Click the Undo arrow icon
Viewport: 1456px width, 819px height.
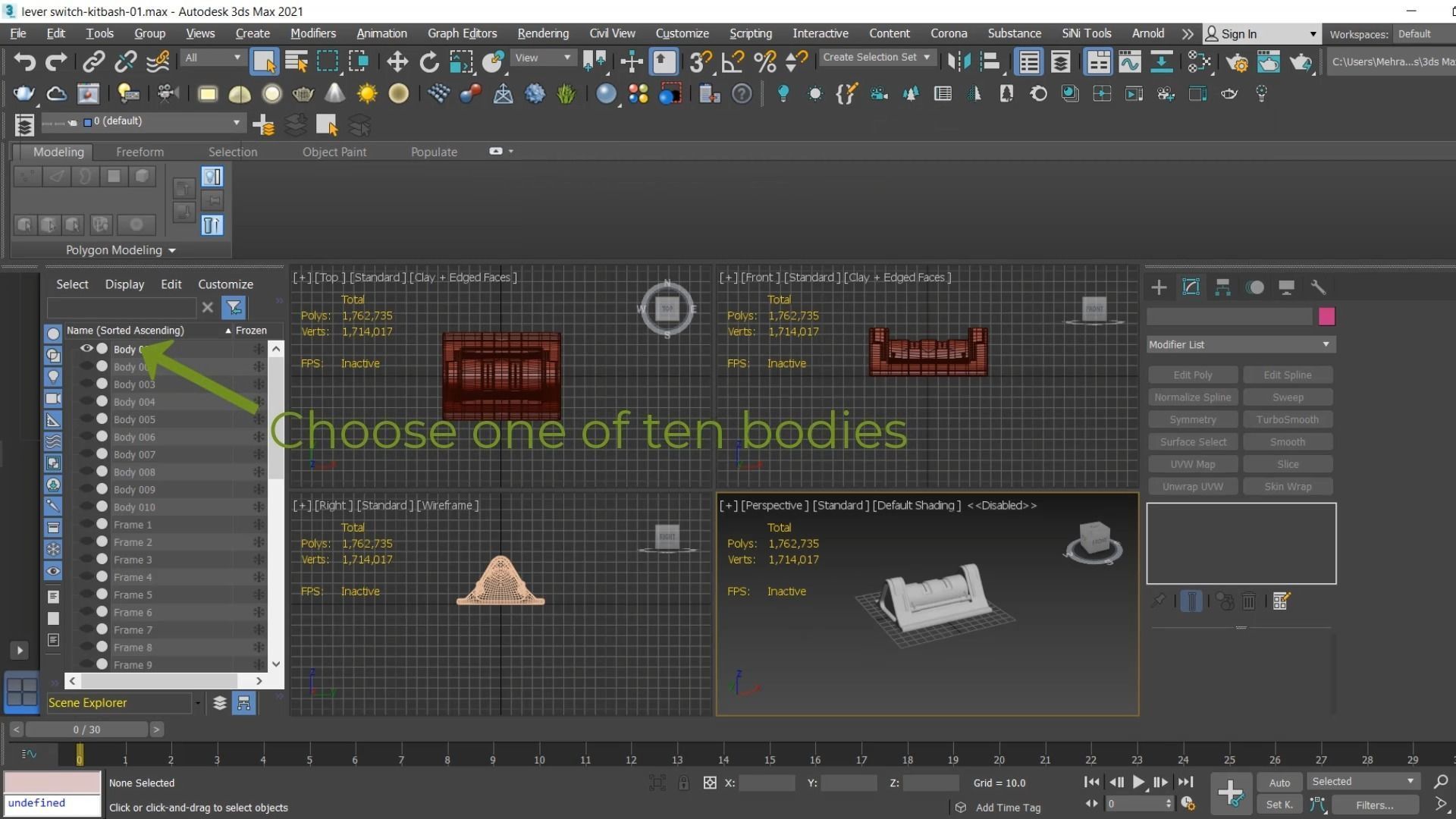coord(24,62)
